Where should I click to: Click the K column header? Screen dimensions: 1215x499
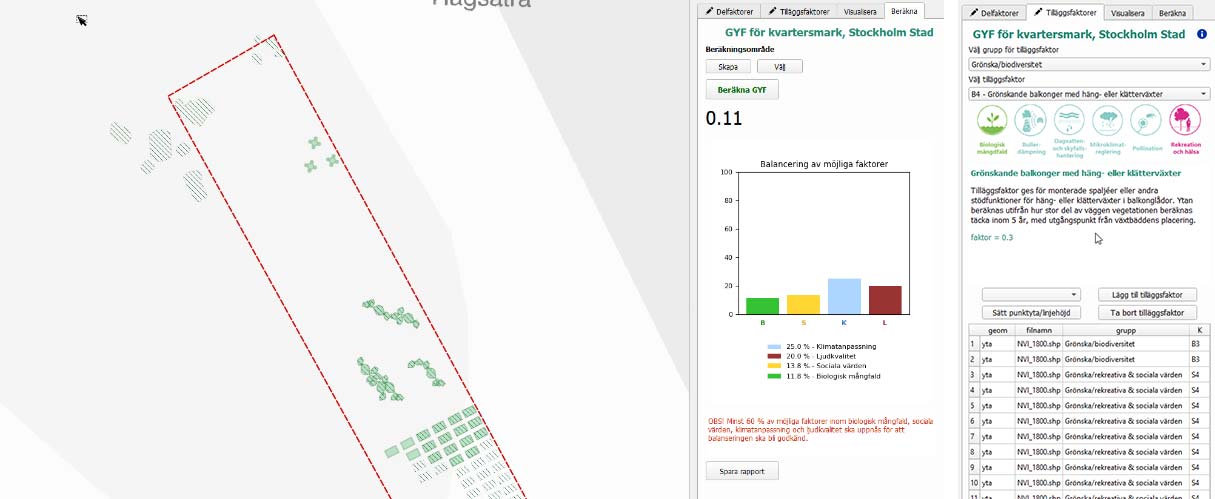tap(1199, 329)
